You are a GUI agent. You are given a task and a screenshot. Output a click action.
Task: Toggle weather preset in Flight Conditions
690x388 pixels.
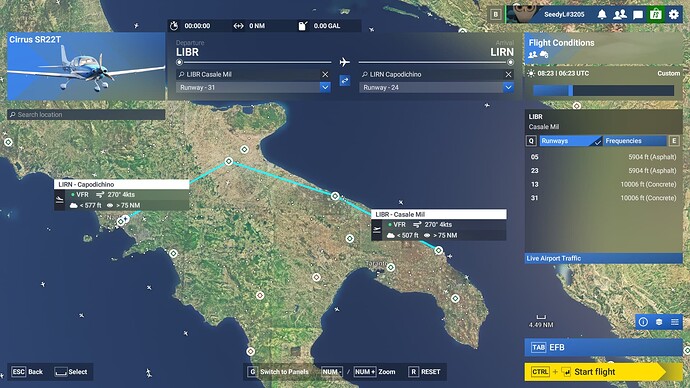(x=544, y=55)
